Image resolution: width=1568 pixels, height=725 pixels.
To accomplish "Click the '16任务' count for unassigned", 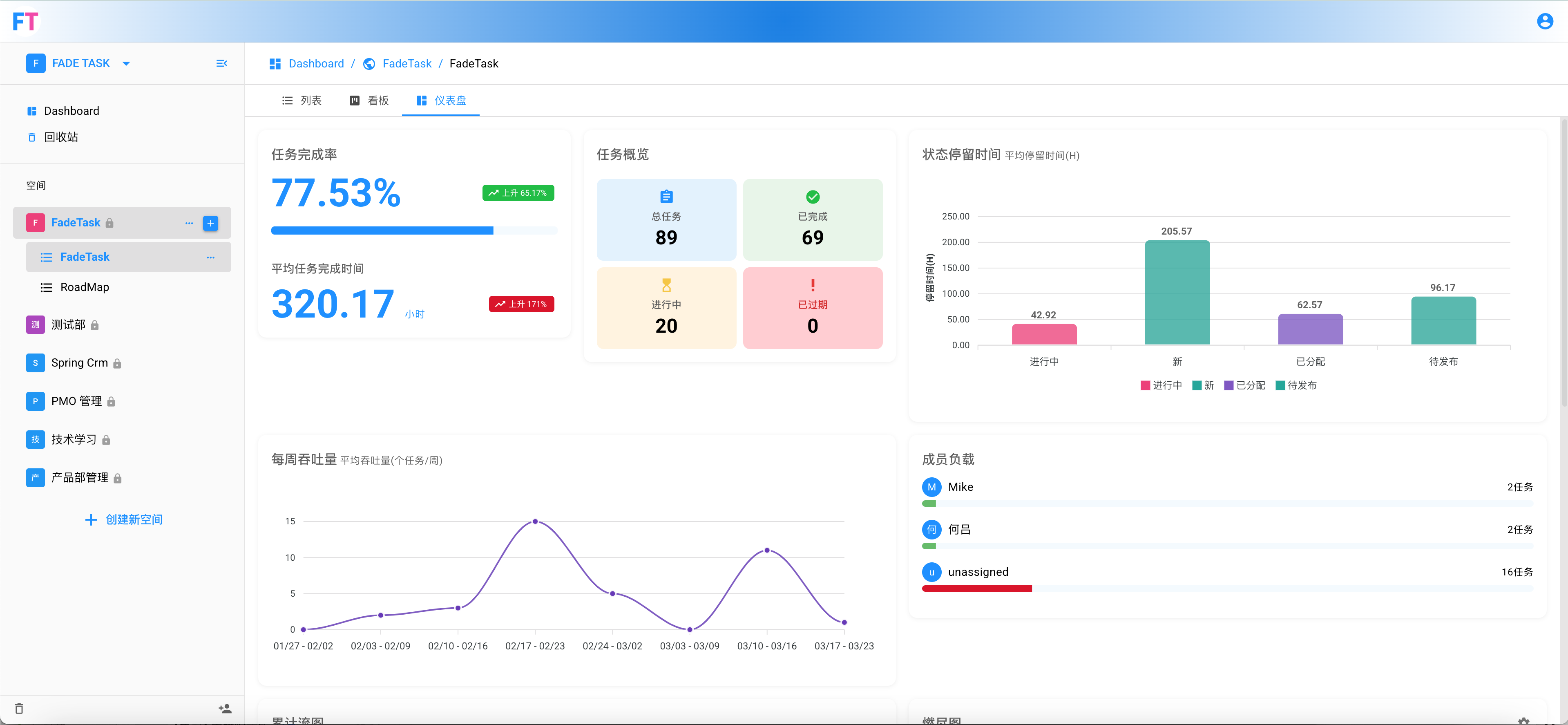I will point(1517,572).
